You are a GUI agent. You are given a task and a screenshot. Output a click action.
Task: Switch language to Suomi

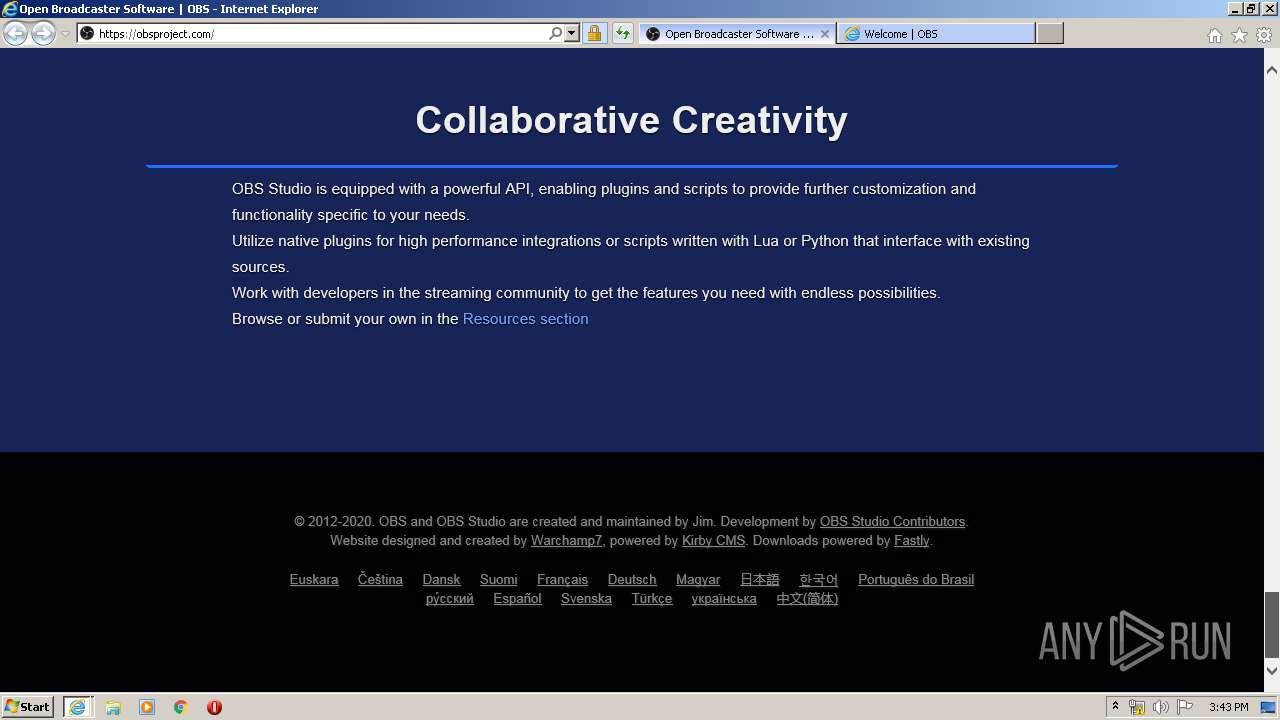click(498, 580)
